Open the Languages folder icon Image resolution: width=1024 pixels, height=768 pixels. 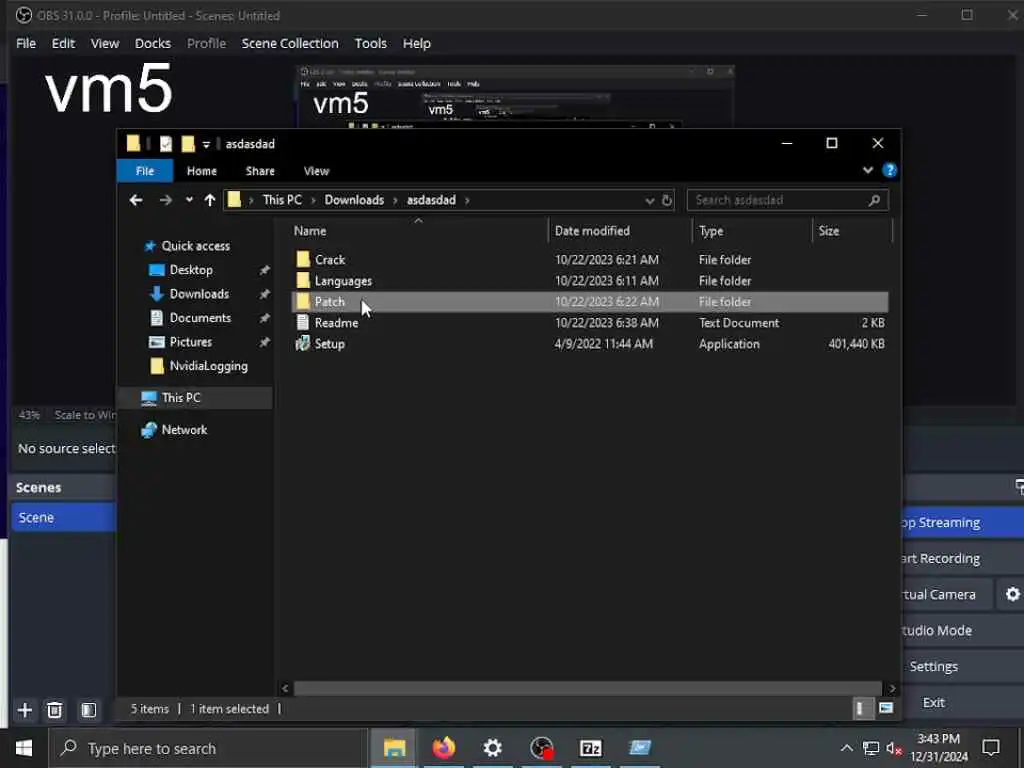coord(302,281)
